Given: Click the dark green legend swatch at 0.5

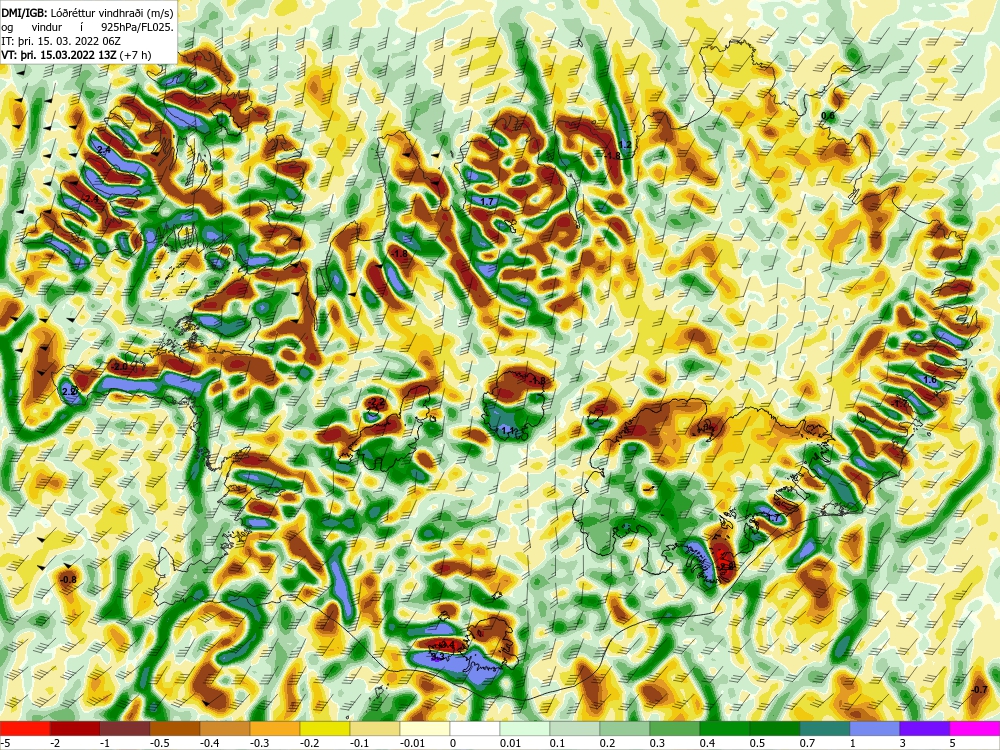Looking at the screenshot, I should [775, 728].
